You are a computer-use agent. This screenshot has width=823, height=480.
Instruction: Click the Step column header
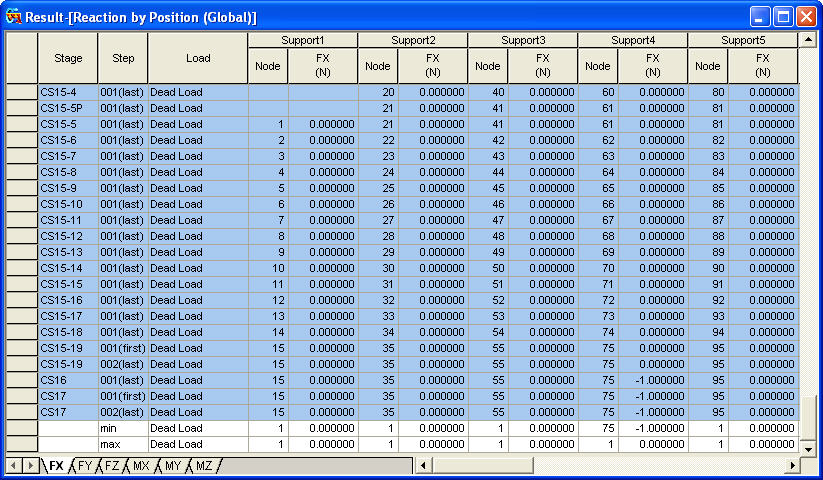pyautogui.click(x=123, y=58)
